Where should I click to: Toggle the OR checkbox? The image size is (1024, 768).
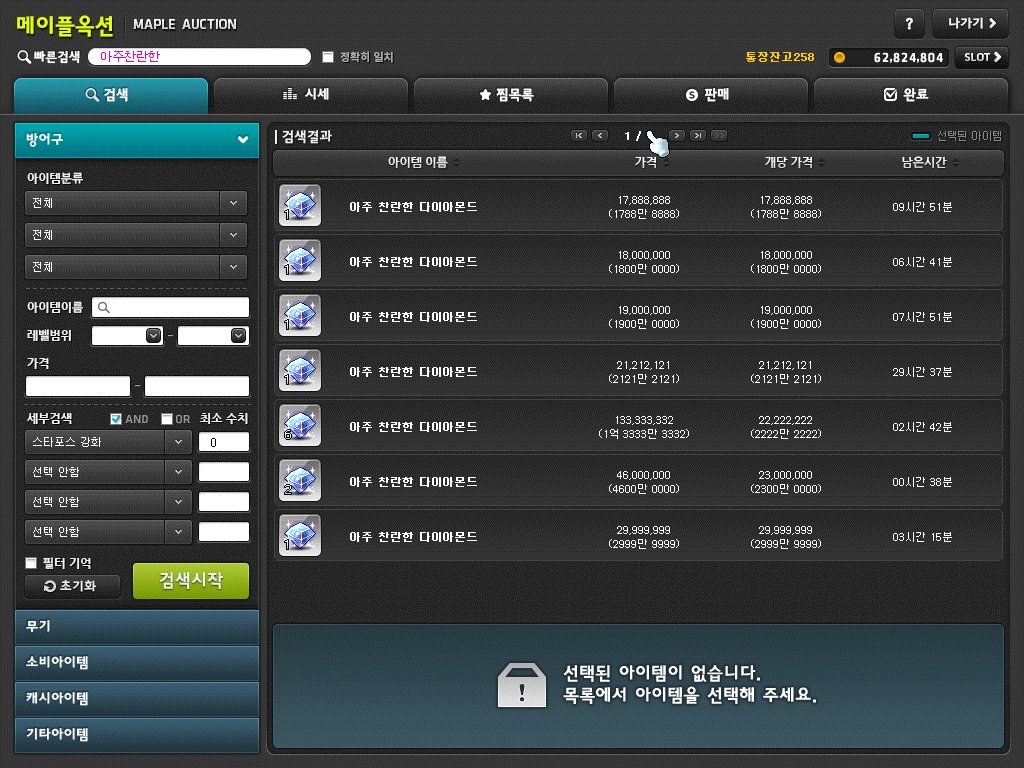pos(167,419)
